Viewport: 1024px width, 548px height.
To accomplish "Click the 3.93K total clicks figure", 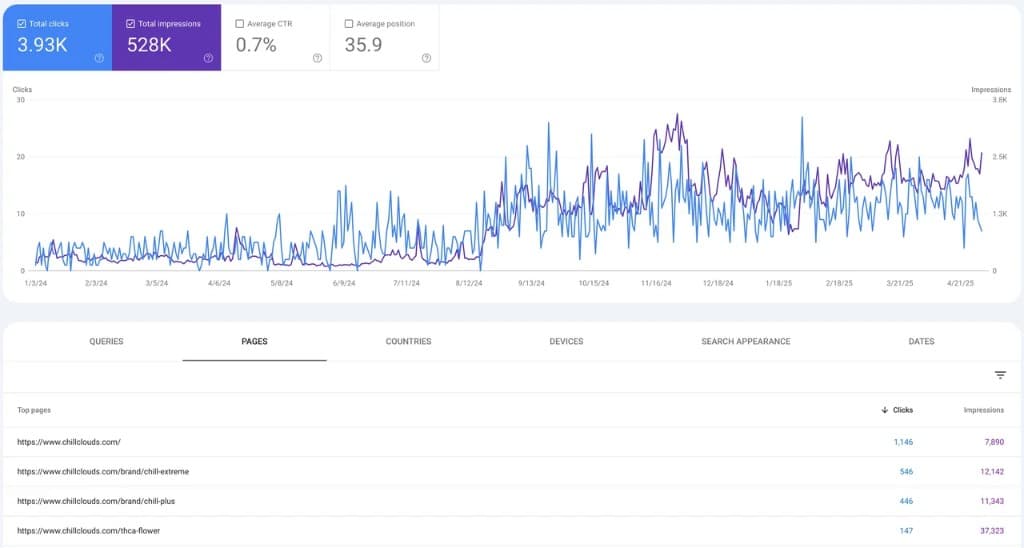I will tap(42, 45).
